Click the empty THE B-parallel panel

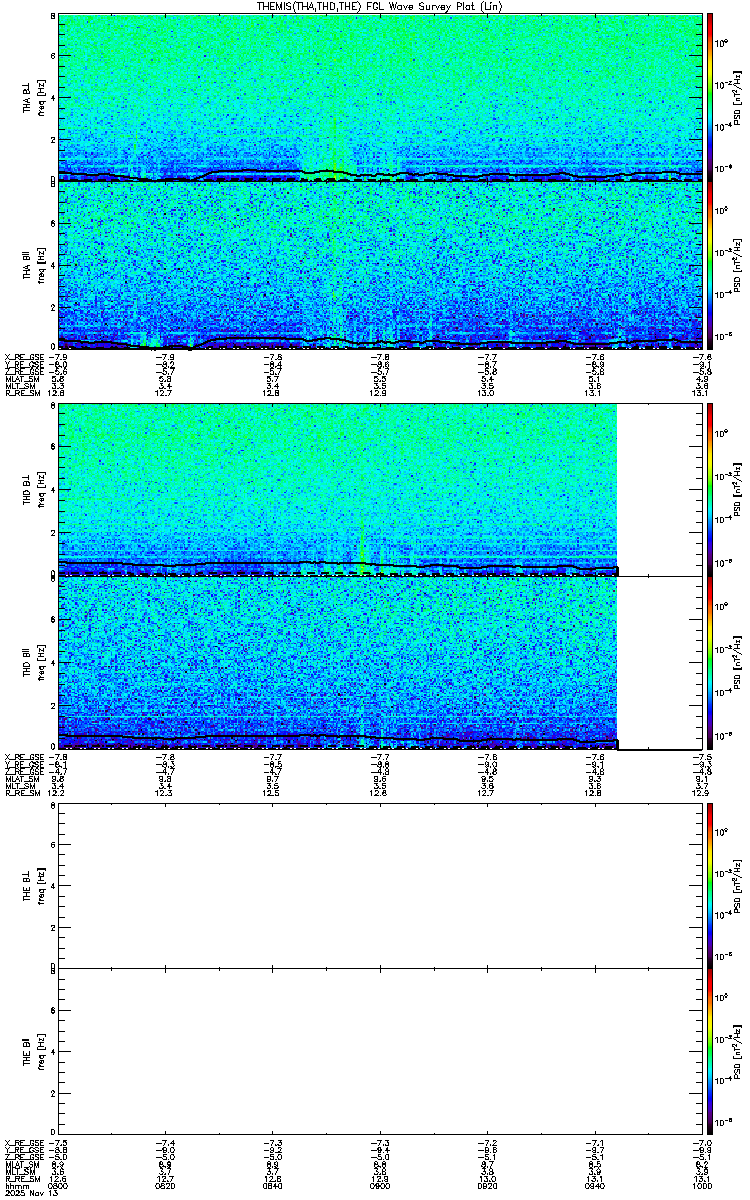pos(380,1051)
